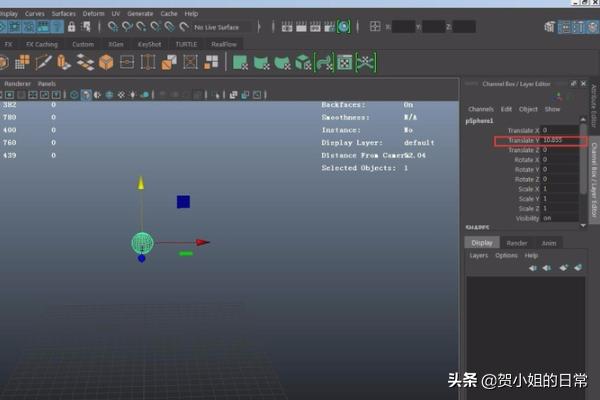The image size is (600, 400).
Task: Toggle the snap to points magnet
Action: coord(141,27)
